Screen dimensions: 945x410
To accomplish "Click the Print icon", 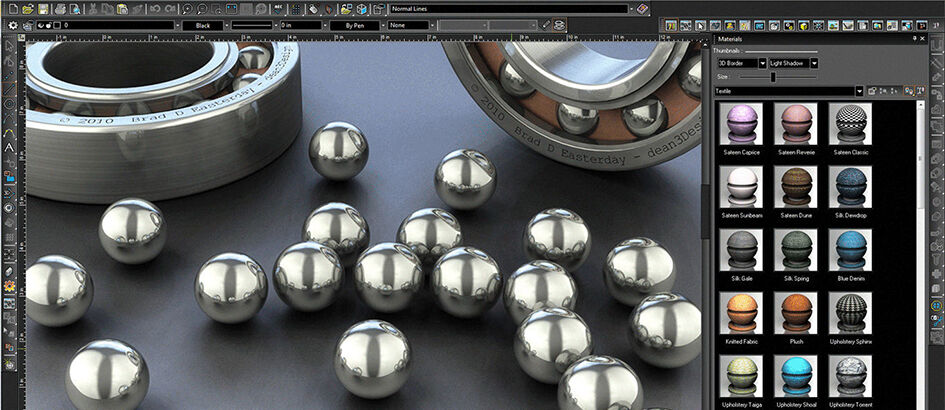I will pyautogui.click(x=60, y=9).
